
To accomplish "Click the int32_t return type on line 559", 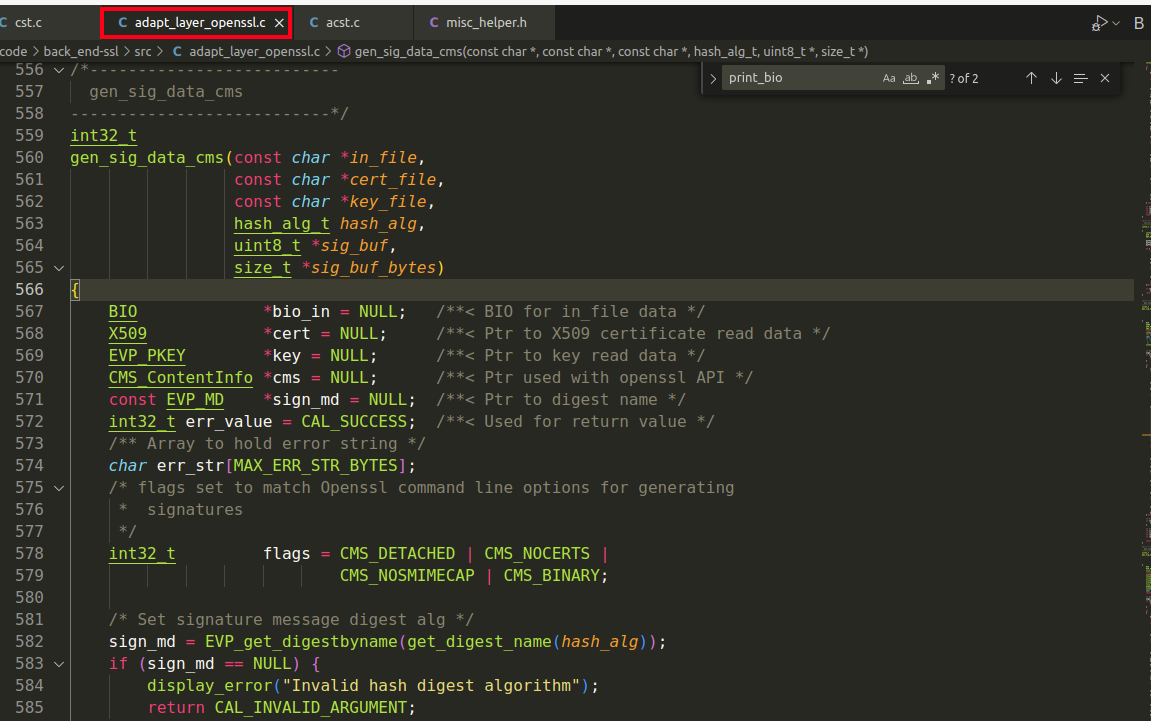I will point(104,136).
